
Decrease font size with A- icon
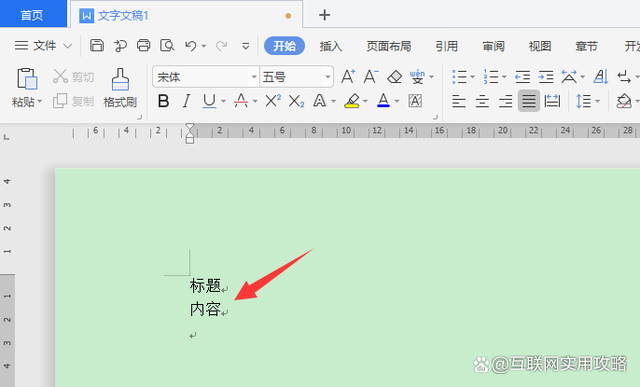tap(371, 76)
